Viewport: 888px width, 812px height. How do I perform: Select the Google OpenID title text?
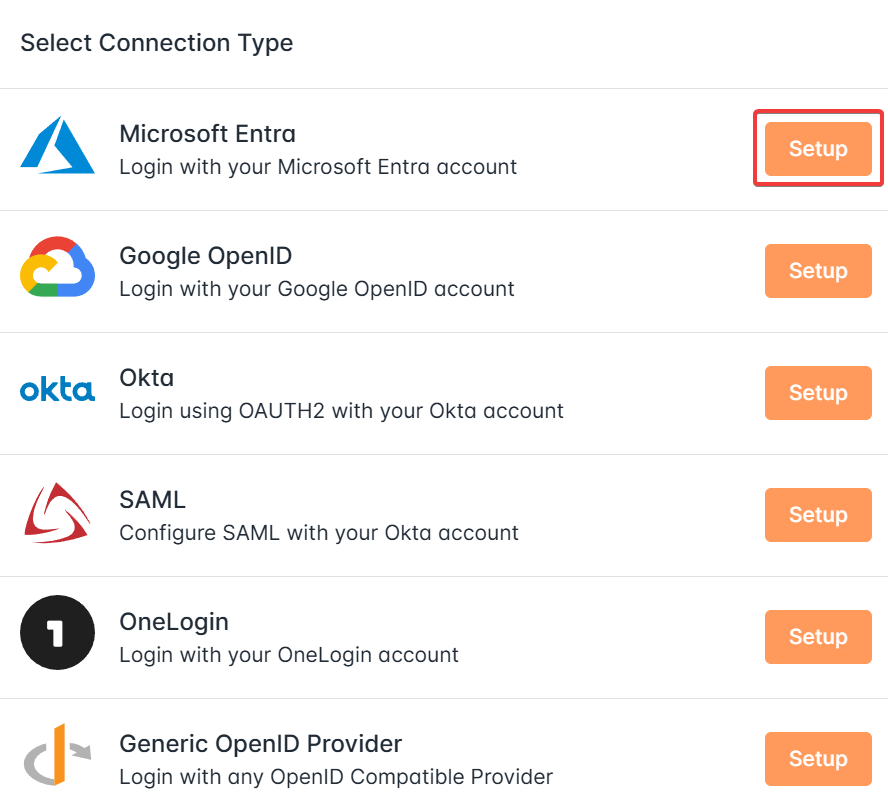click(206, 256)
